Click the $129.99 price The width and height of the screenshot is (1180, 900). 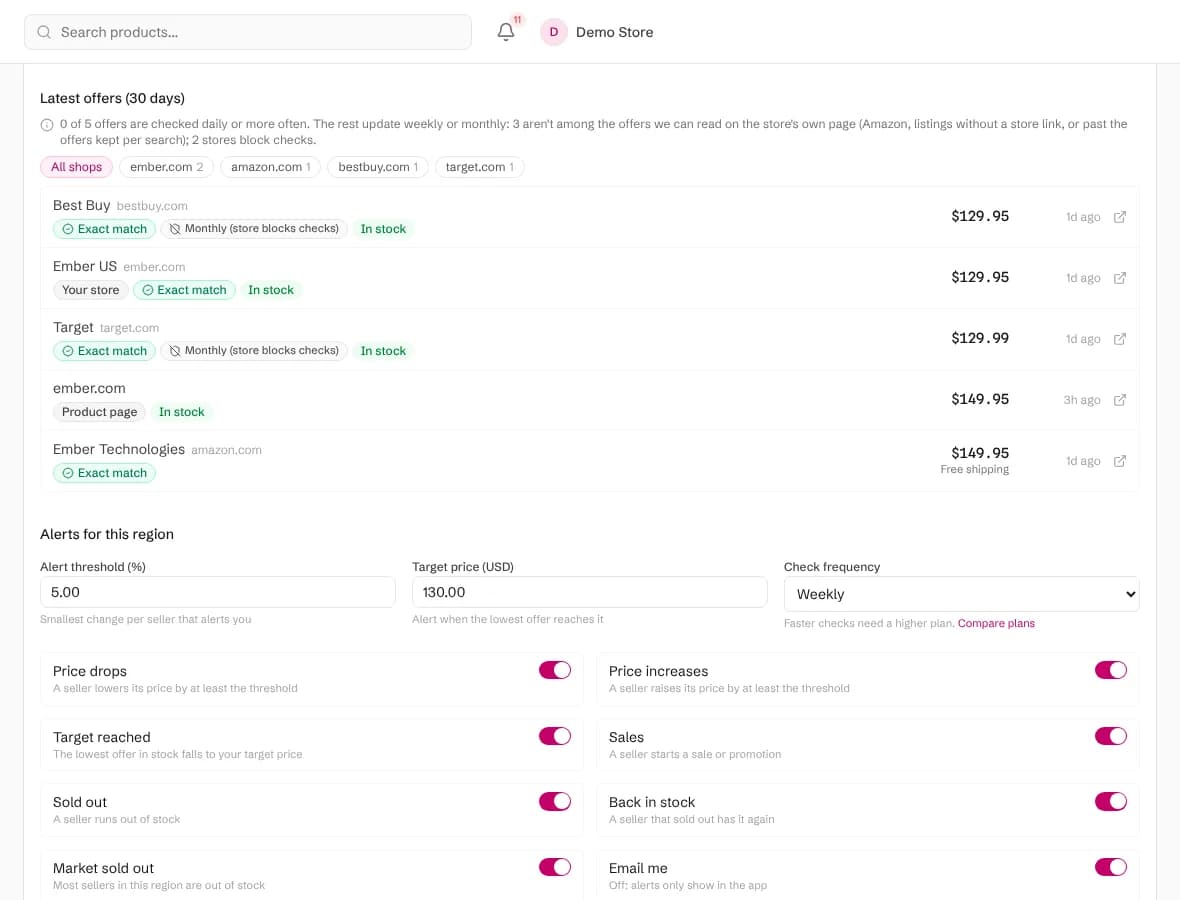980,338
